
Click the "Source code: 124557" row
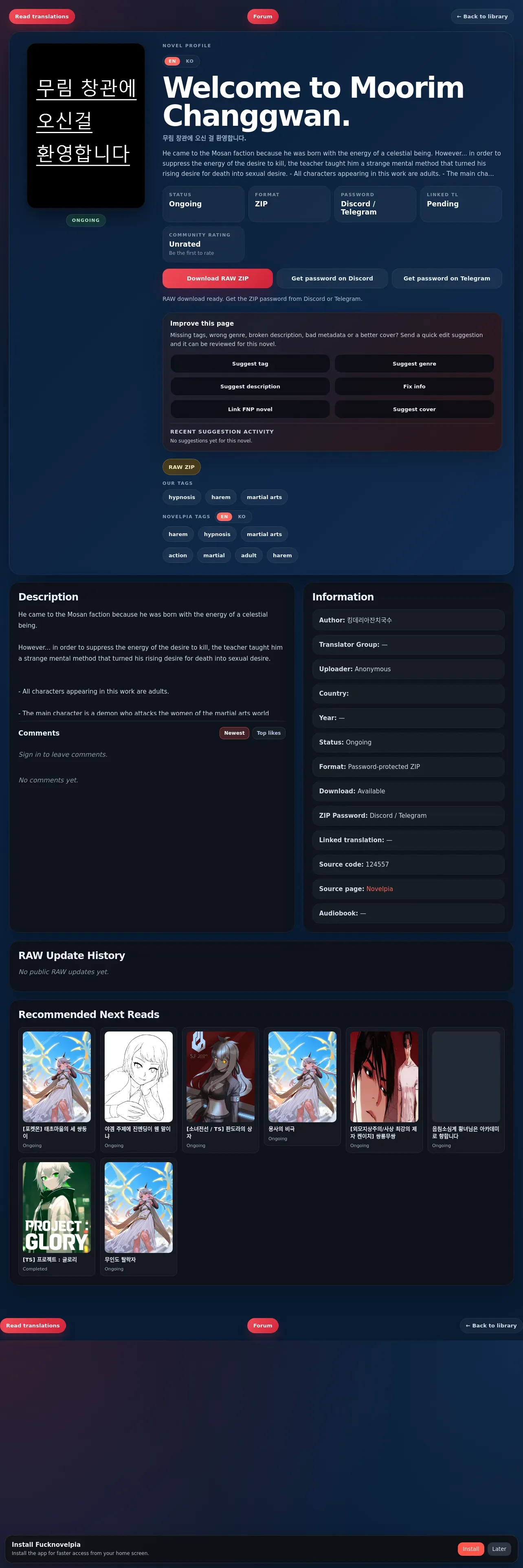(409, 864)
